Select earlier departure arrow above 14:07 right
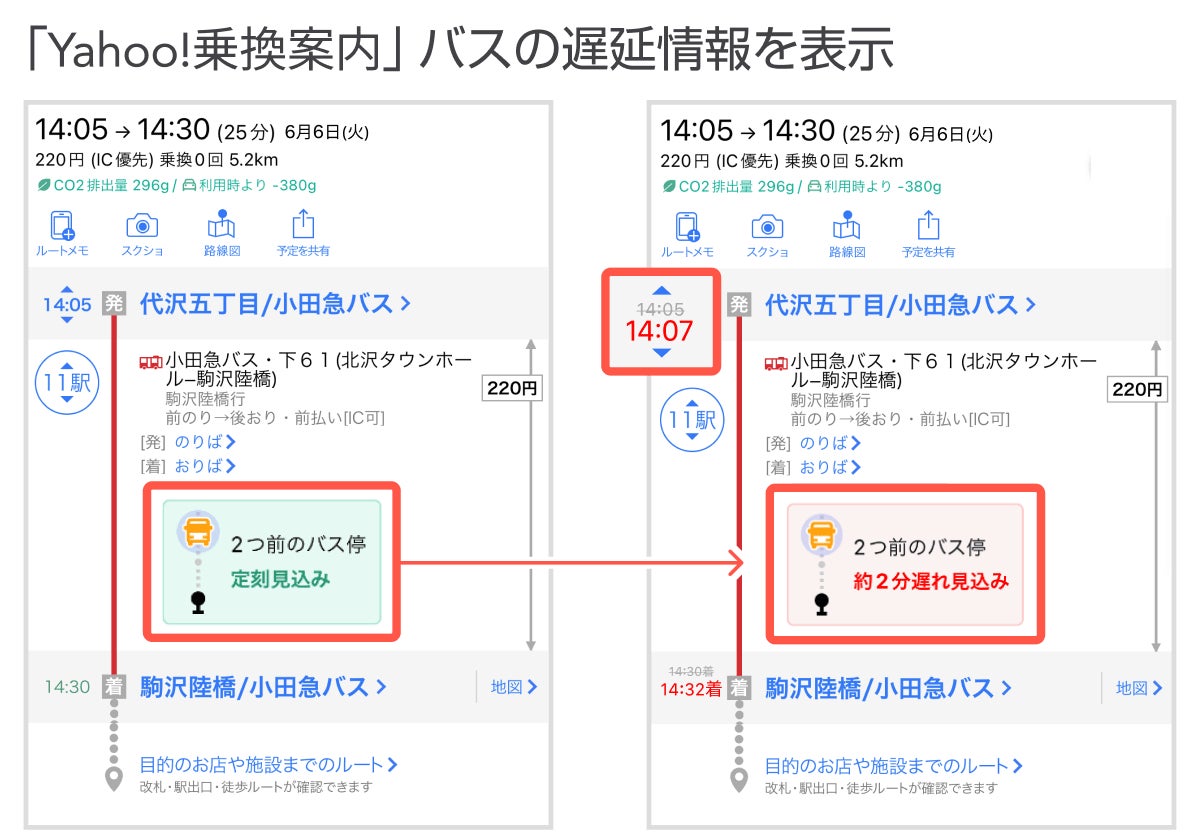Image resolution: width=1200 pixels, height=835 pixels. pos(660,291)
